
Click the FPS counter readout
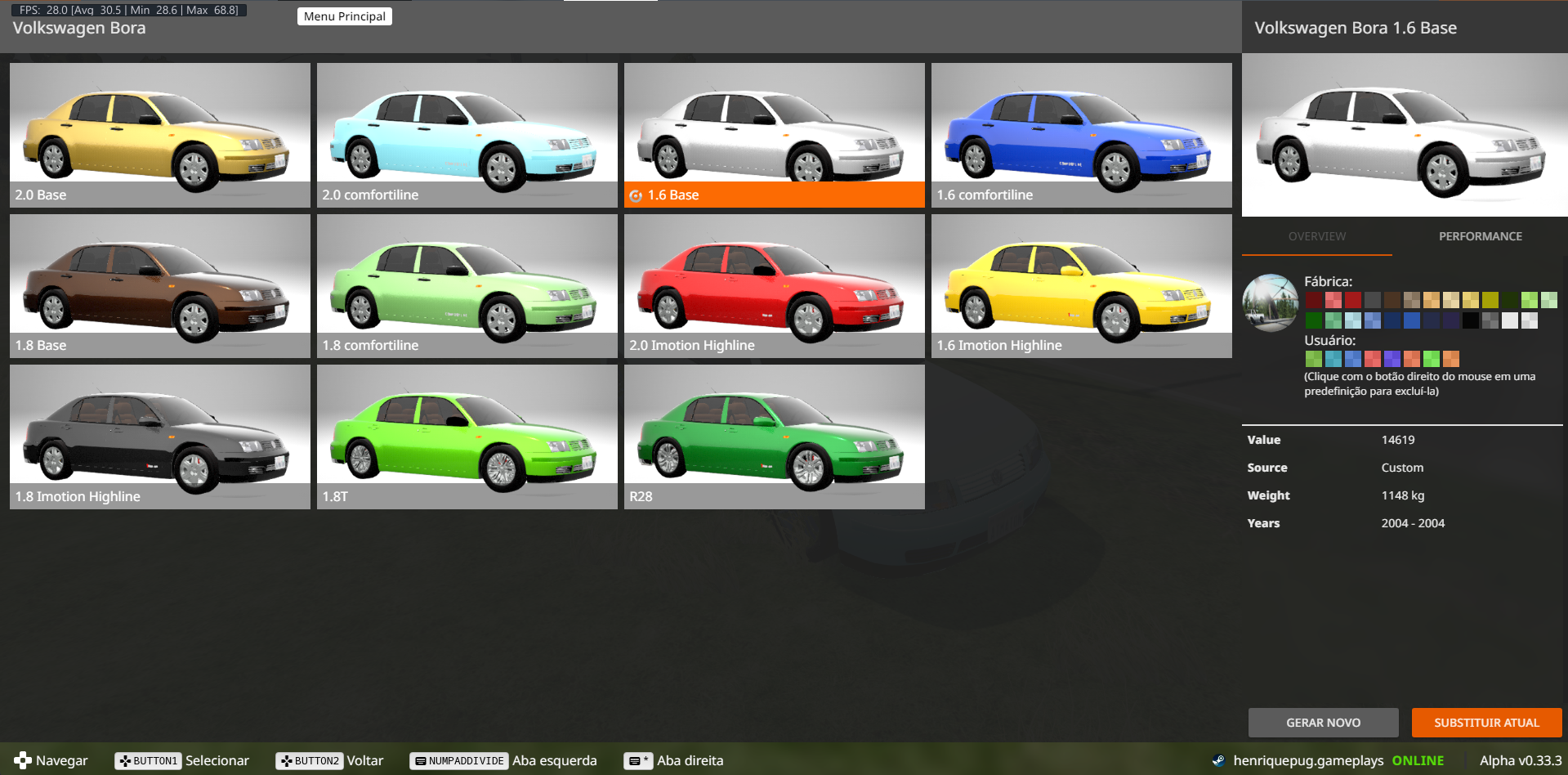click(x=129, y=10)
